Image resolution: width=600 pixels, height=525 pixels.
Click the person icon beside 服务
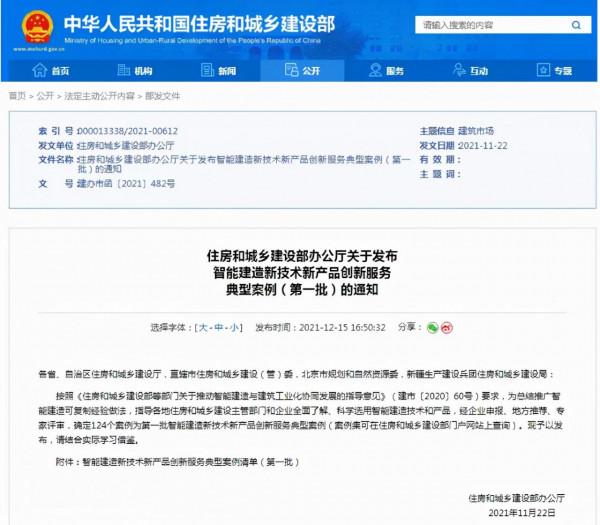coord(375,70)
